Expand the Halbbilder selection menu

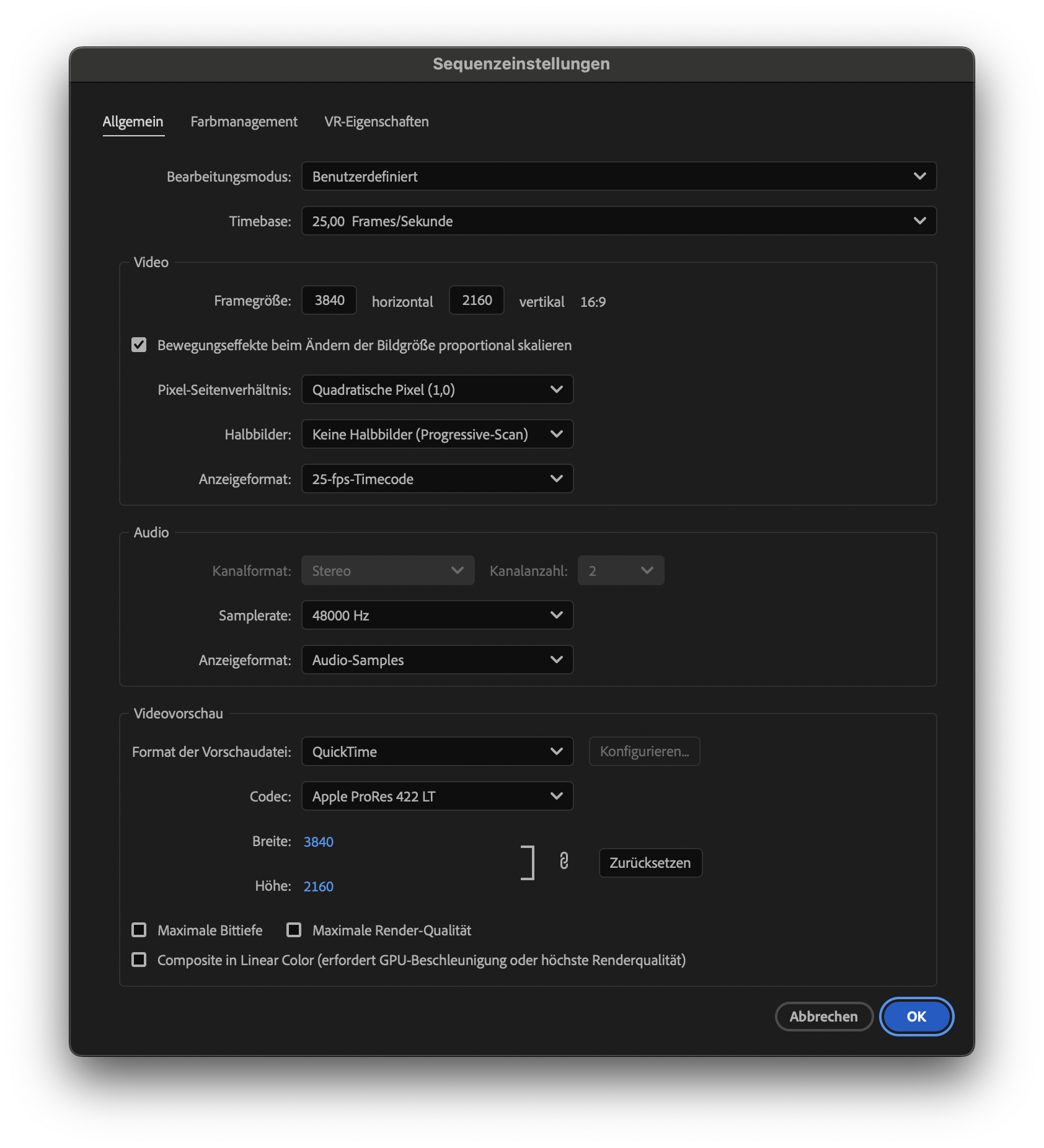point(437,434)
